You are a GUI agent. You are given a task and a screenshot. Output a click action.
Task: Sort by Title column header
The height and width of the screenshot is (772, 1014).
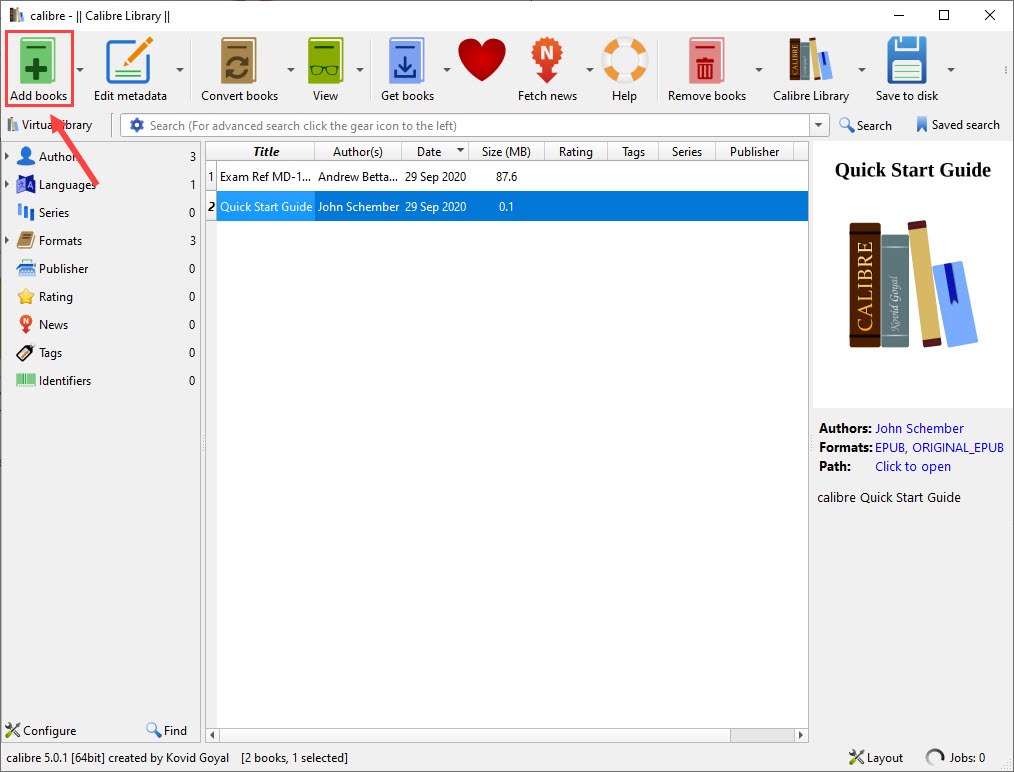click(266, 151)
